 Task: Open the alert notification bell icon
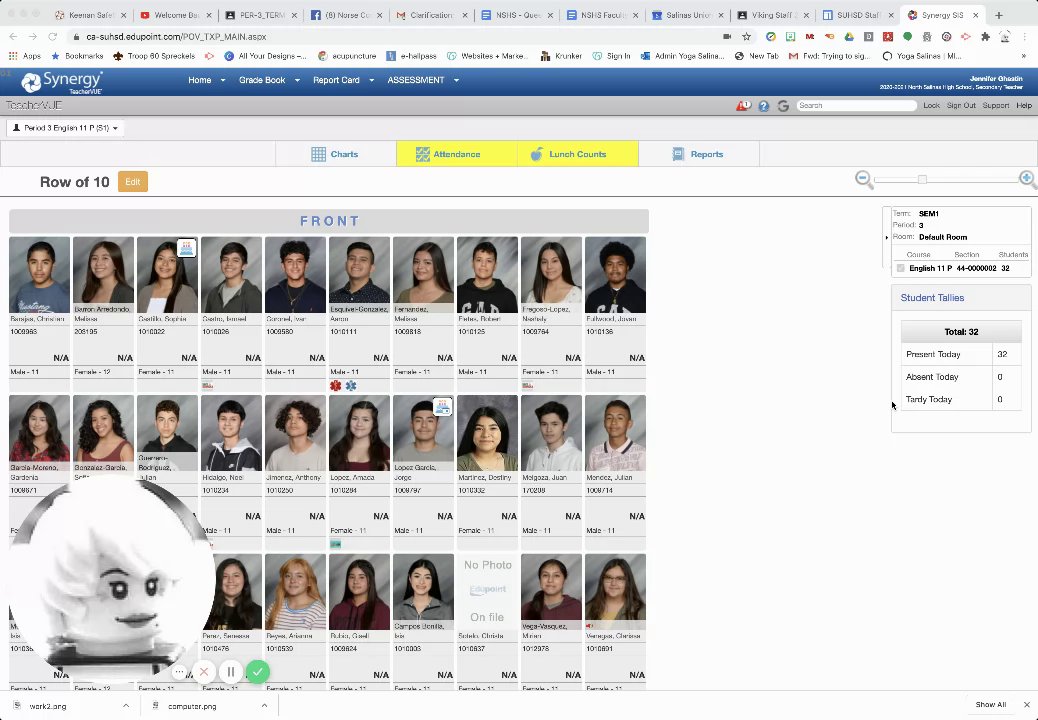pyautogui.click(x=743, y=106)
